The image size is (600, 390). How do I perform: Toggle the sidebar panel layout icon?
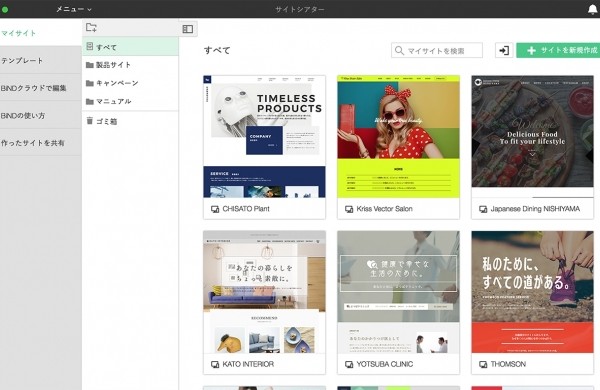188,29
